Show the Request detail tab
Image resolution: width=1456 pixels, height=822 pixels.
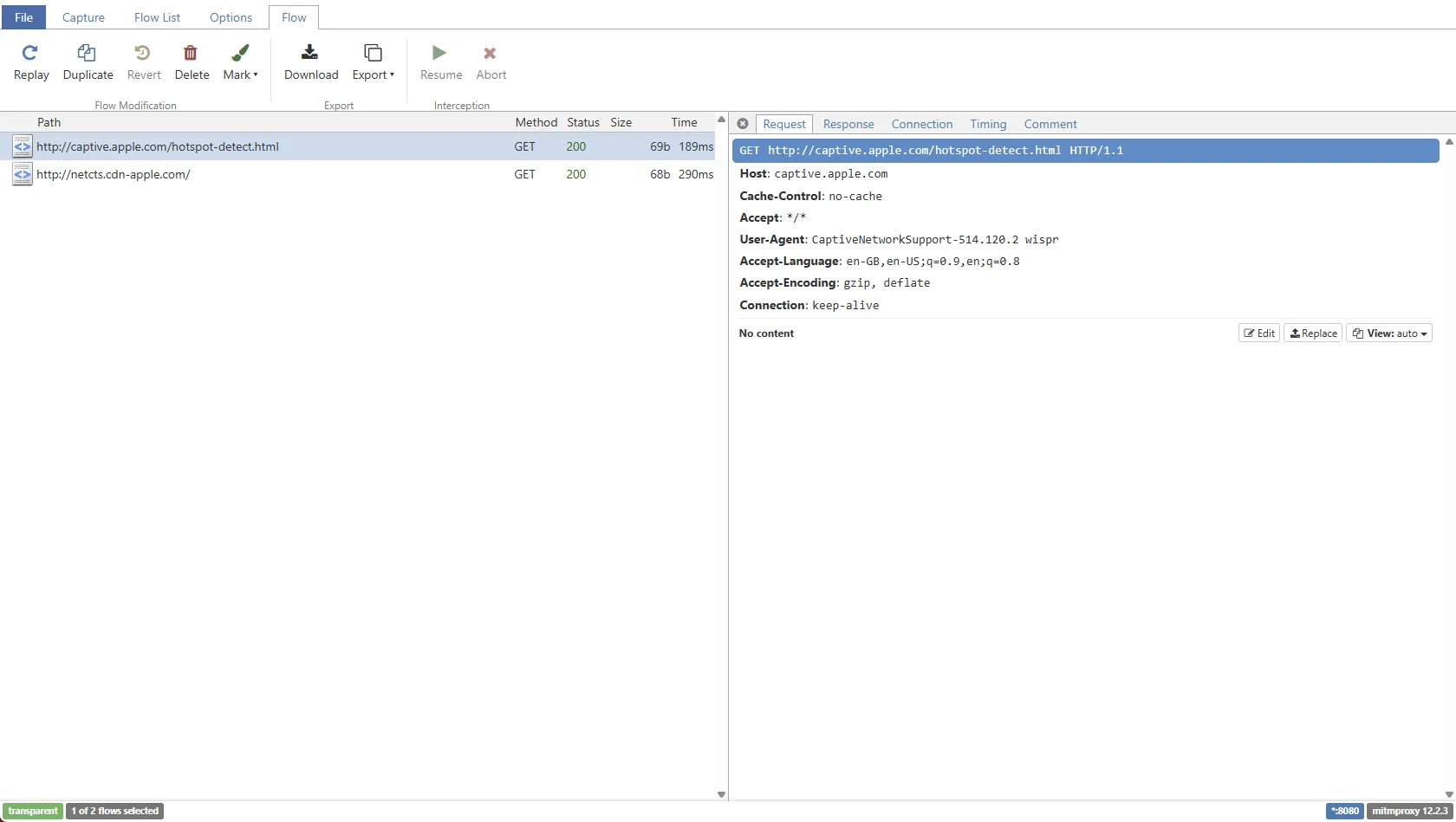(x=784, y=124)
